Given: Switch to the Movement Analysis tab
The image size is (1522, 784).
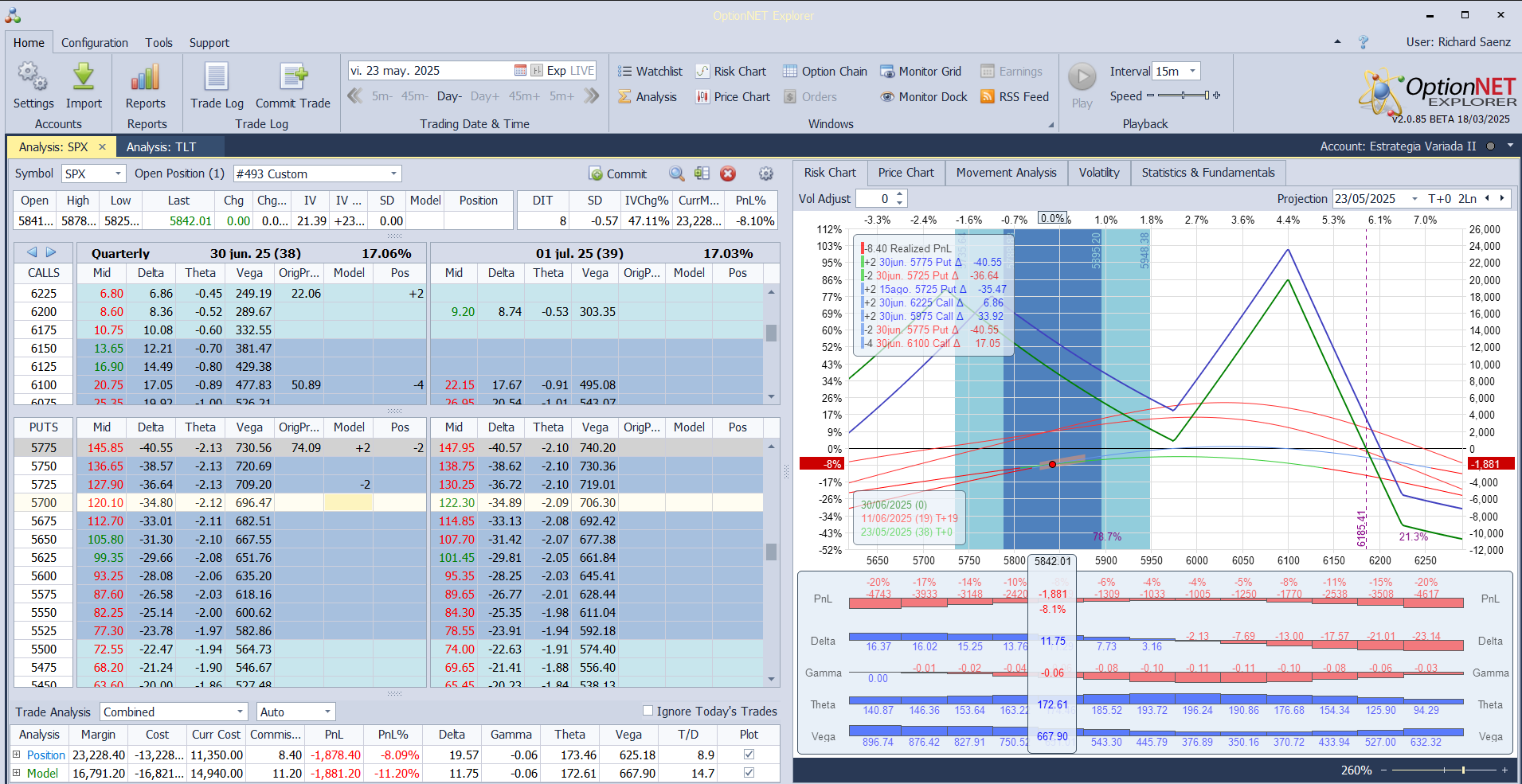Looking at the screenshot, I should tap(1006, 173).
